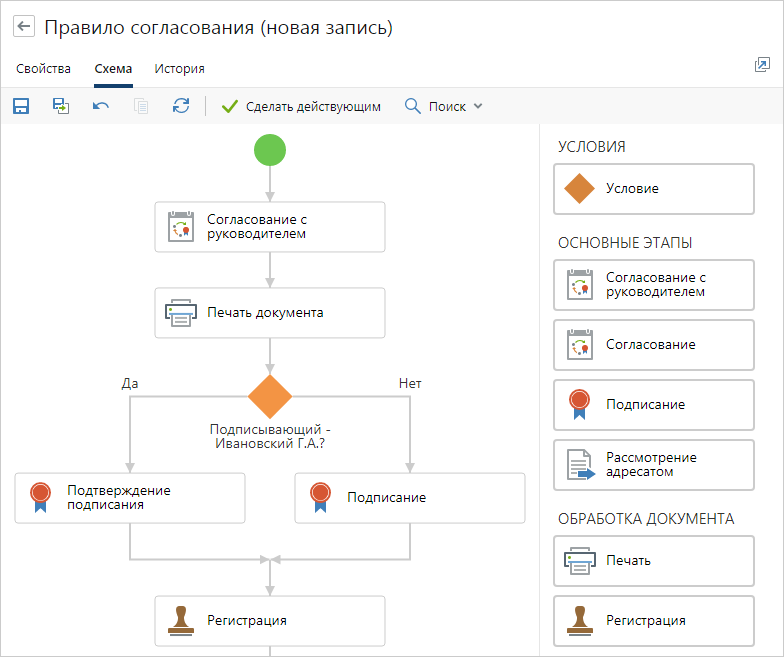Viewport: 784px width, 657px height.
Task: Select Печать документа step on canvas
Action: coord(269,313)
